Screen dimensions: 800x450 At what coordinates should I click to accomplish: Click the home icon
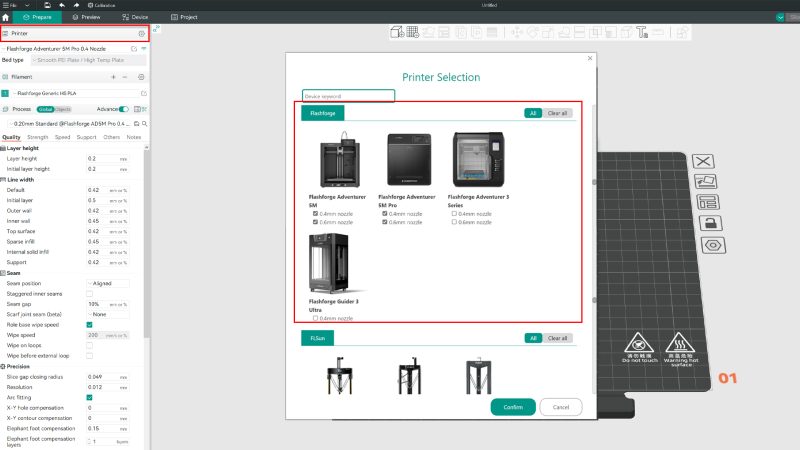pos(6,17)
